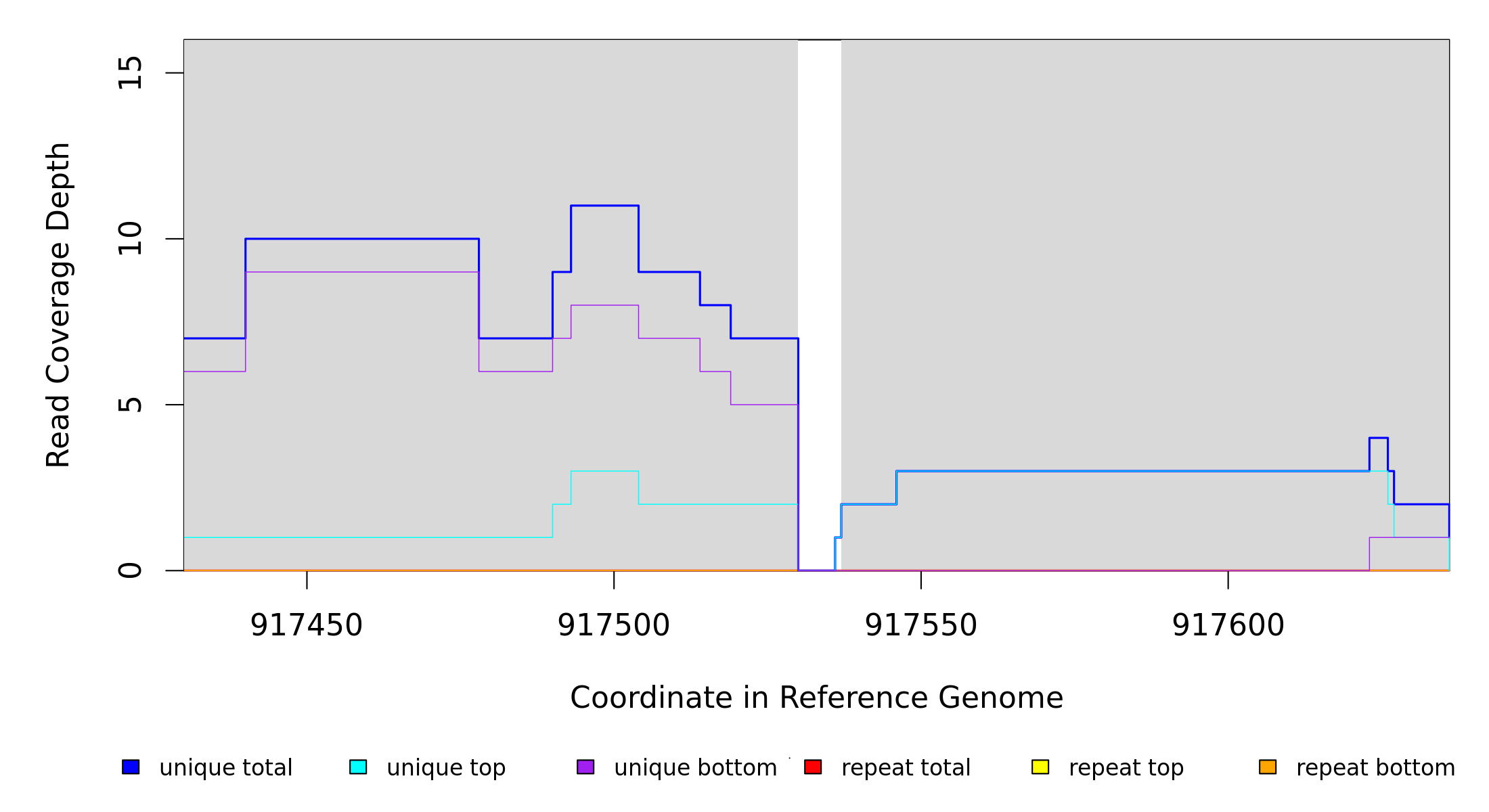Select the 'unique total' legend label

pos(226,768)
